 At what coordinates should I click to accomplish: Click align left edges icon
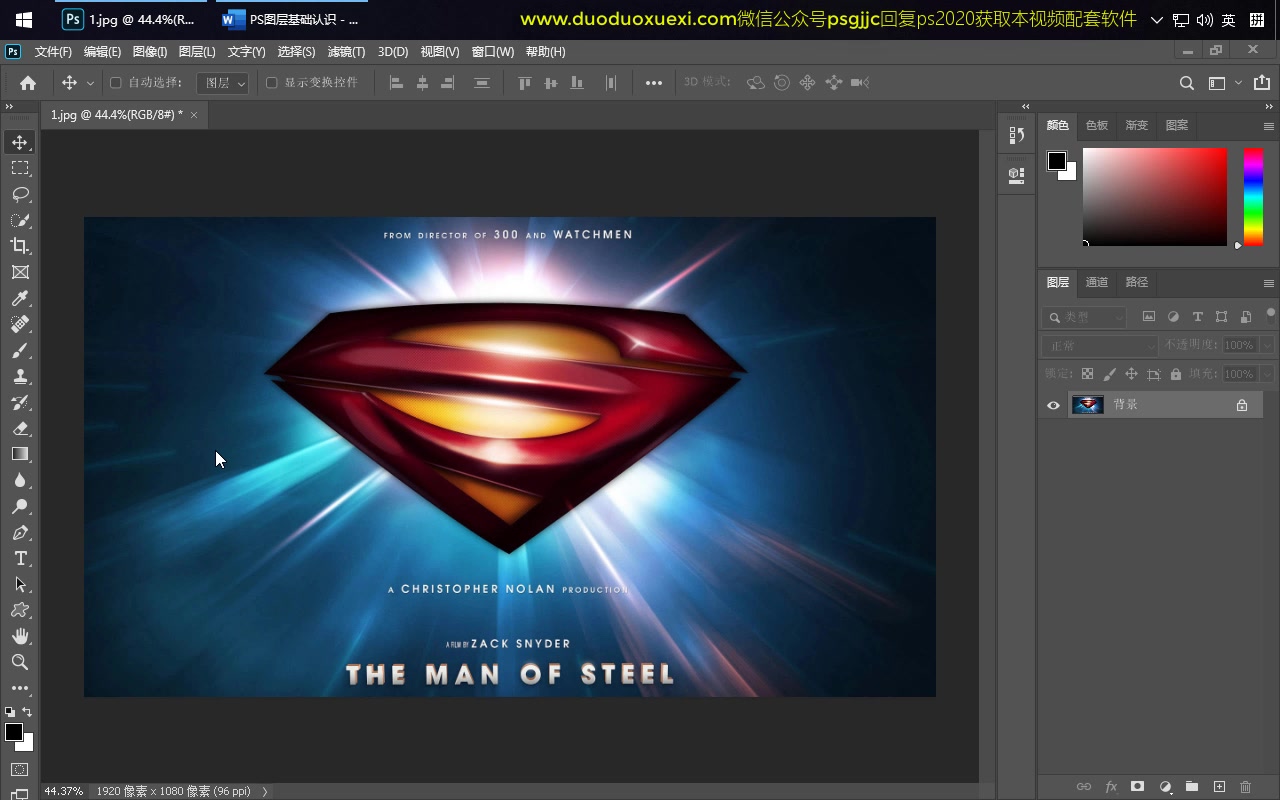tap(396, 83)
